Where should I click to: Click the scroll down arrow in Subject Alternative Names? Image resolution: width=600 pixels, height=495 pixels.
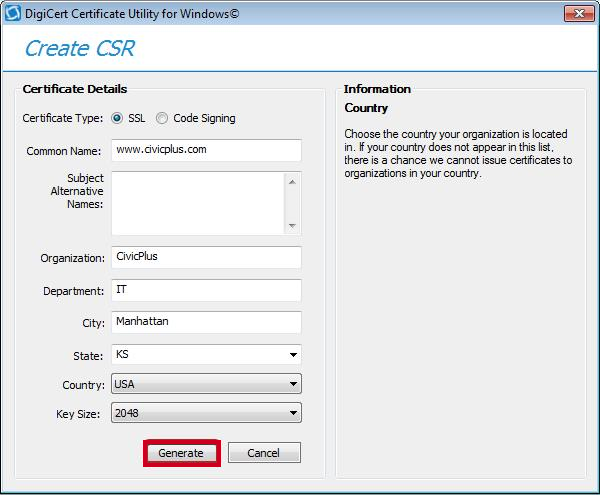[x=292, y=226]
